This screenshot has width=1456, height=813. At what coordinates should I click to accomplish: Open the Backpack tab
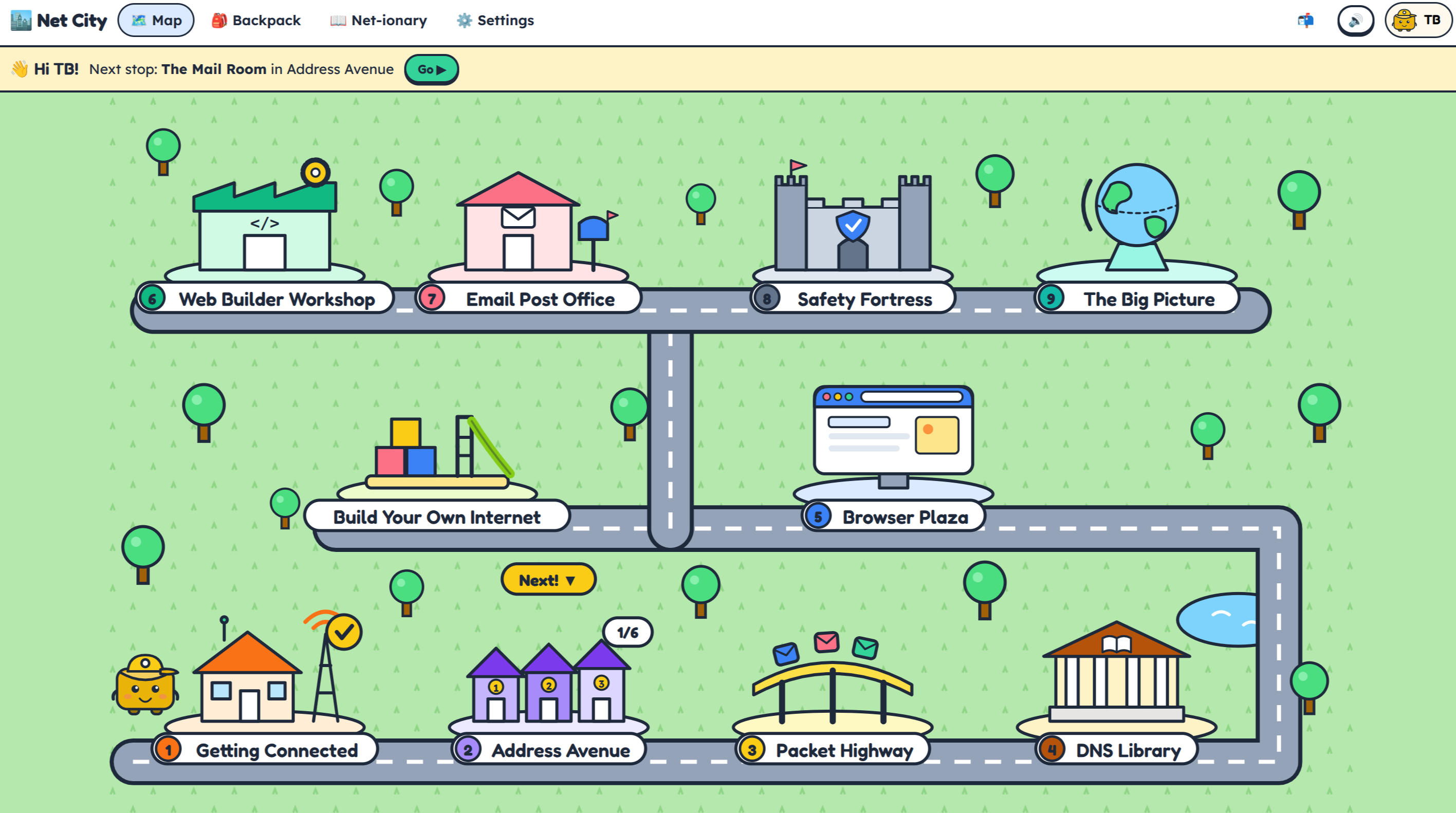click(256, 21)
